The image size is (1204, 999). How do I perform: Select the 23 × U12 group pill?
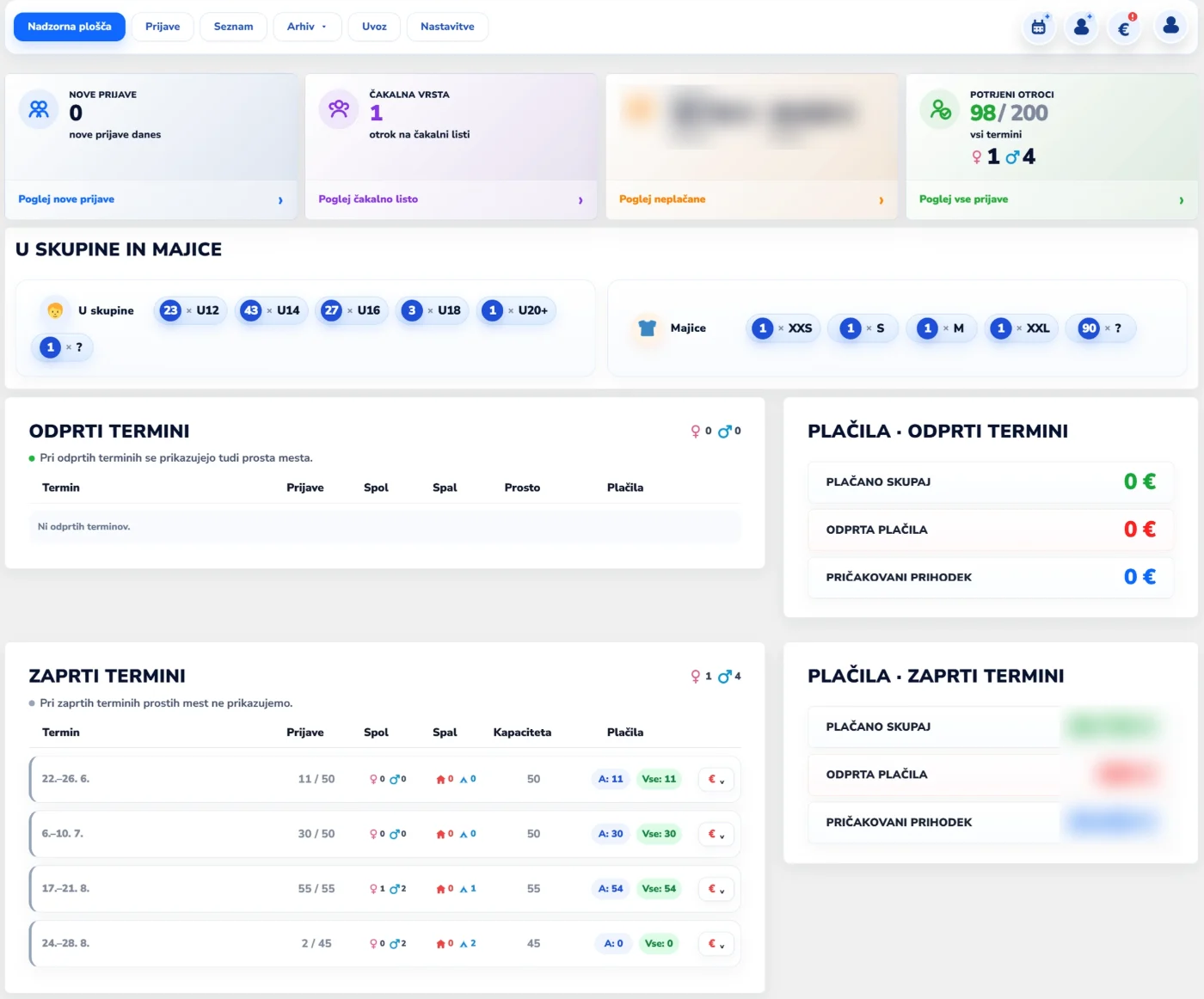[x=190, y=310]
